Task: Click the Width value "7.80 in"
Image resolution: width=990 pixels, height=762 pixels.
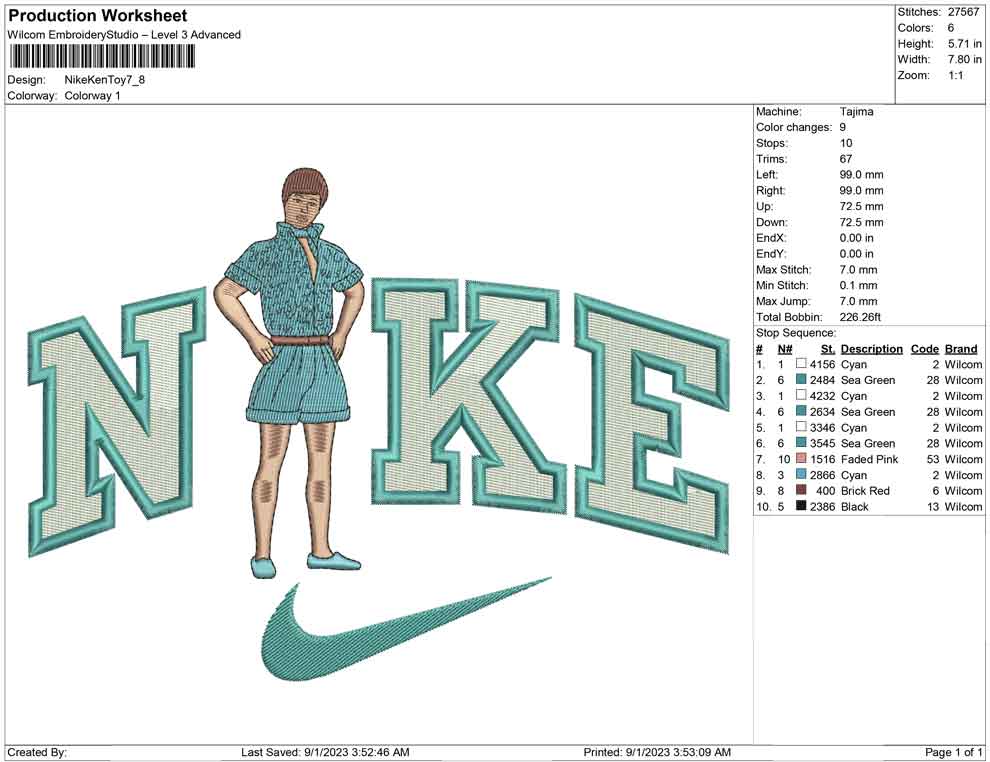Action: pos(964,59)
